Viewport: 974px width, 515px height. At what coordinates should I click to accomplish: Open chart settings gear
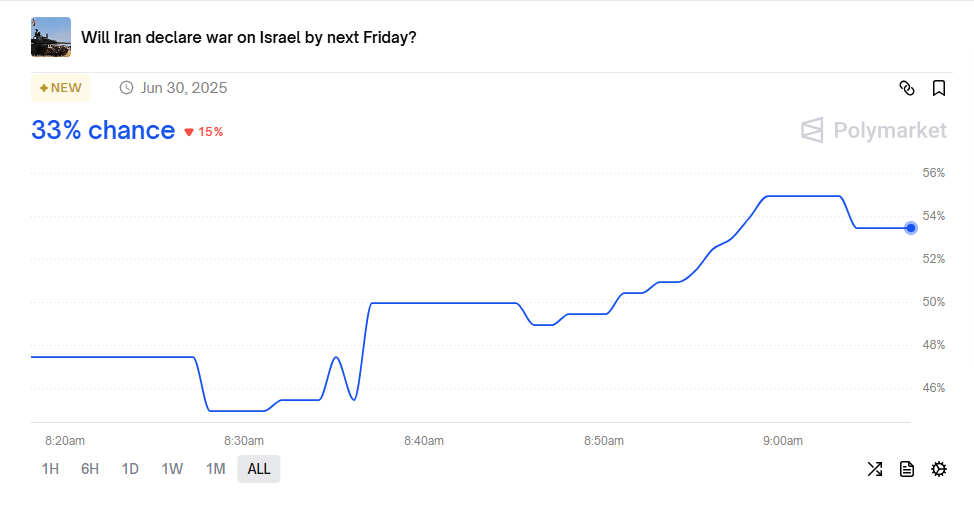pyautogui.click(x=939, y=469)
